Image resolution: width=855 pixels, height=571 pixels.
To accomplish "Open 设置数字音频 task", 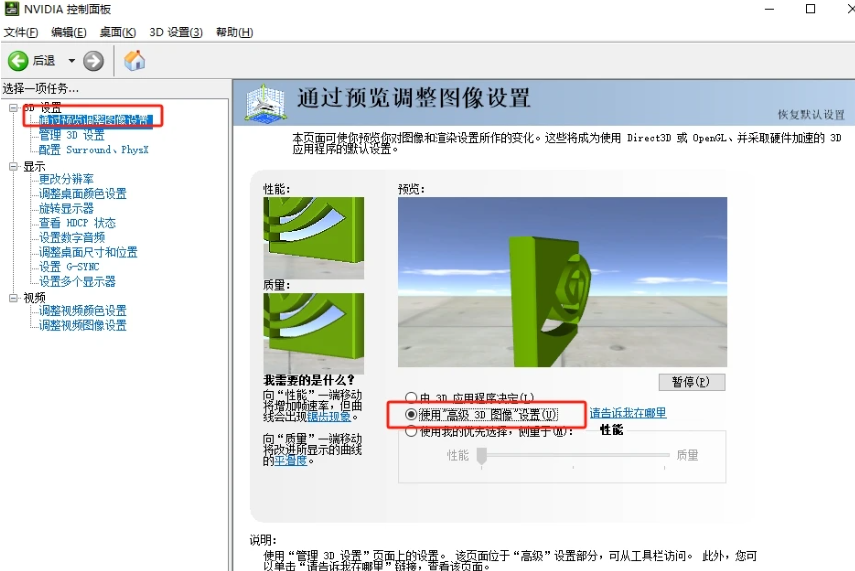I will point(71,237).
